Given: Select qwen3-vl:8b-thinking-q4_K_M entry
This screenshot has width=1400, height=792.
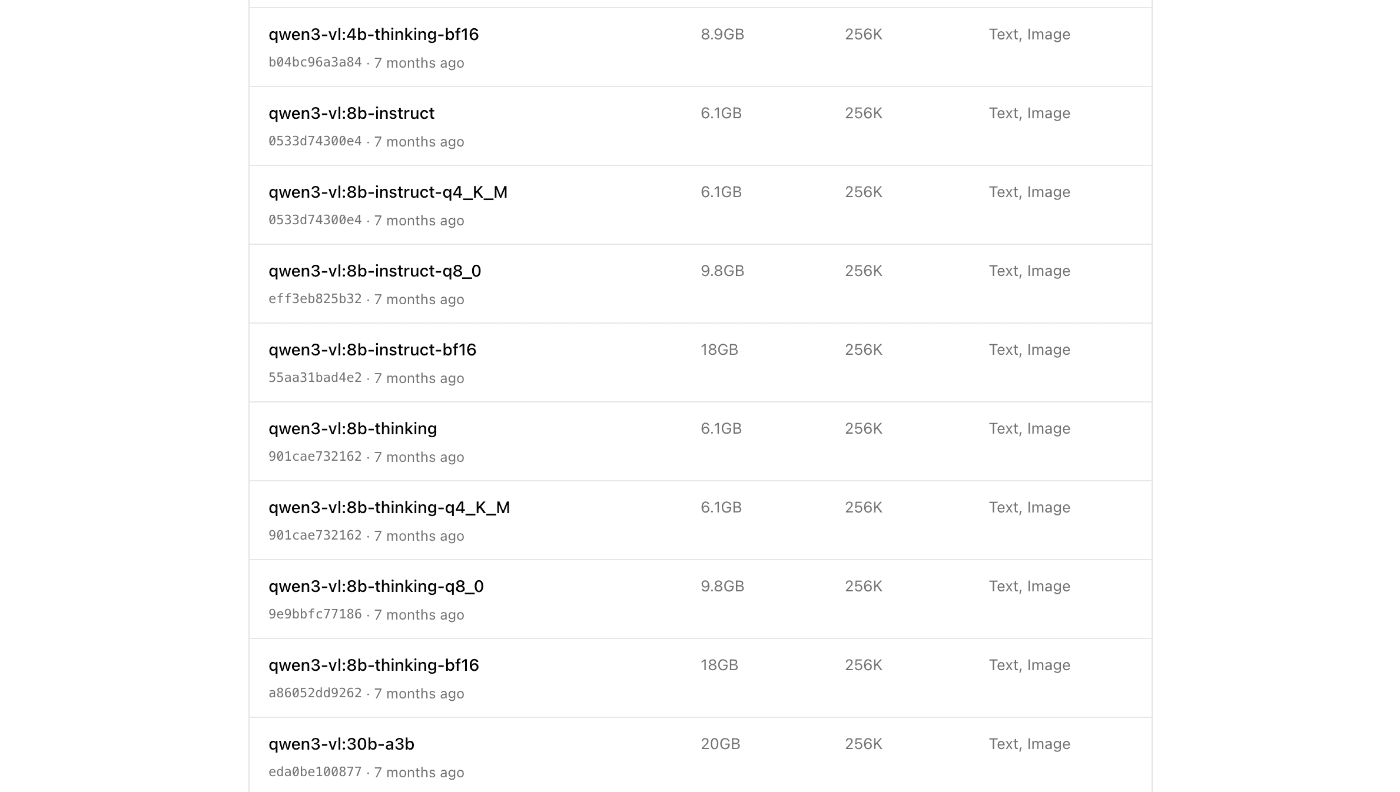Looking at the screenshot, I should tap(389, 508).
